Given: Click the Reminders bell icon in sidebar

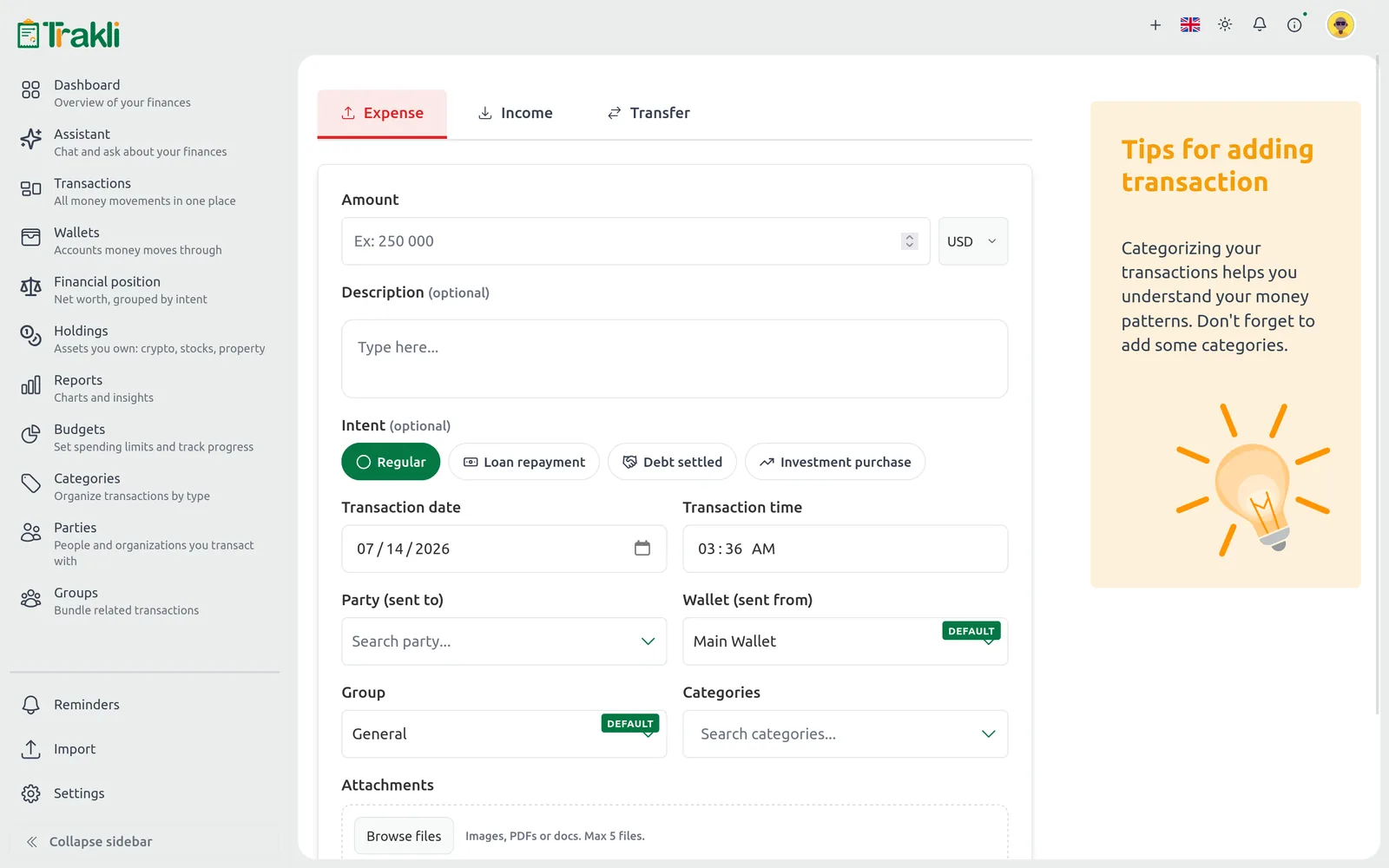Looking at the screenshot, I should pos(30,705).
